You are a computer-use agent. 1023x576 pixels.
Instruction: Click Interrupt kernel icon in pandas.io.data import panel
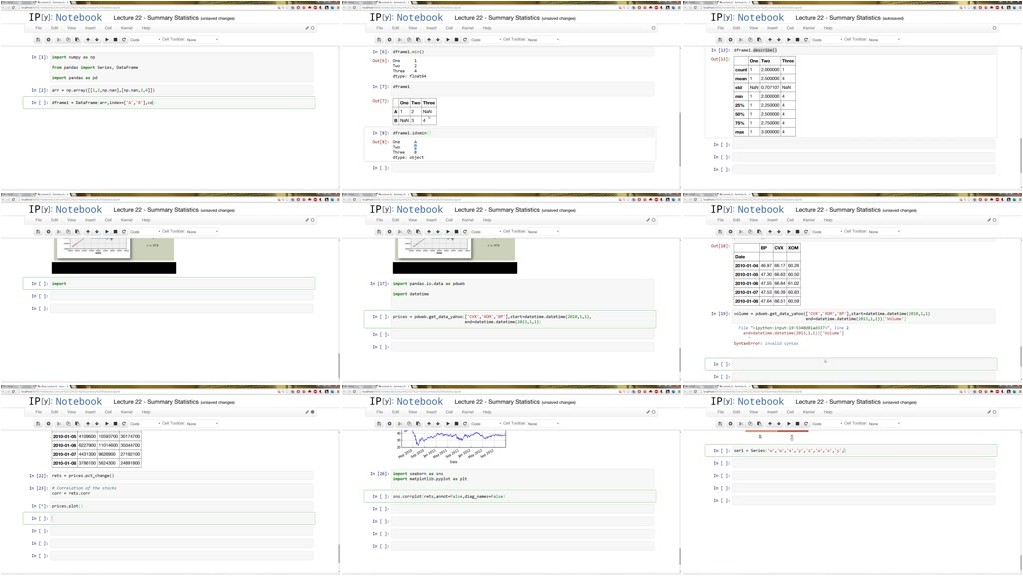click(457, 231)
